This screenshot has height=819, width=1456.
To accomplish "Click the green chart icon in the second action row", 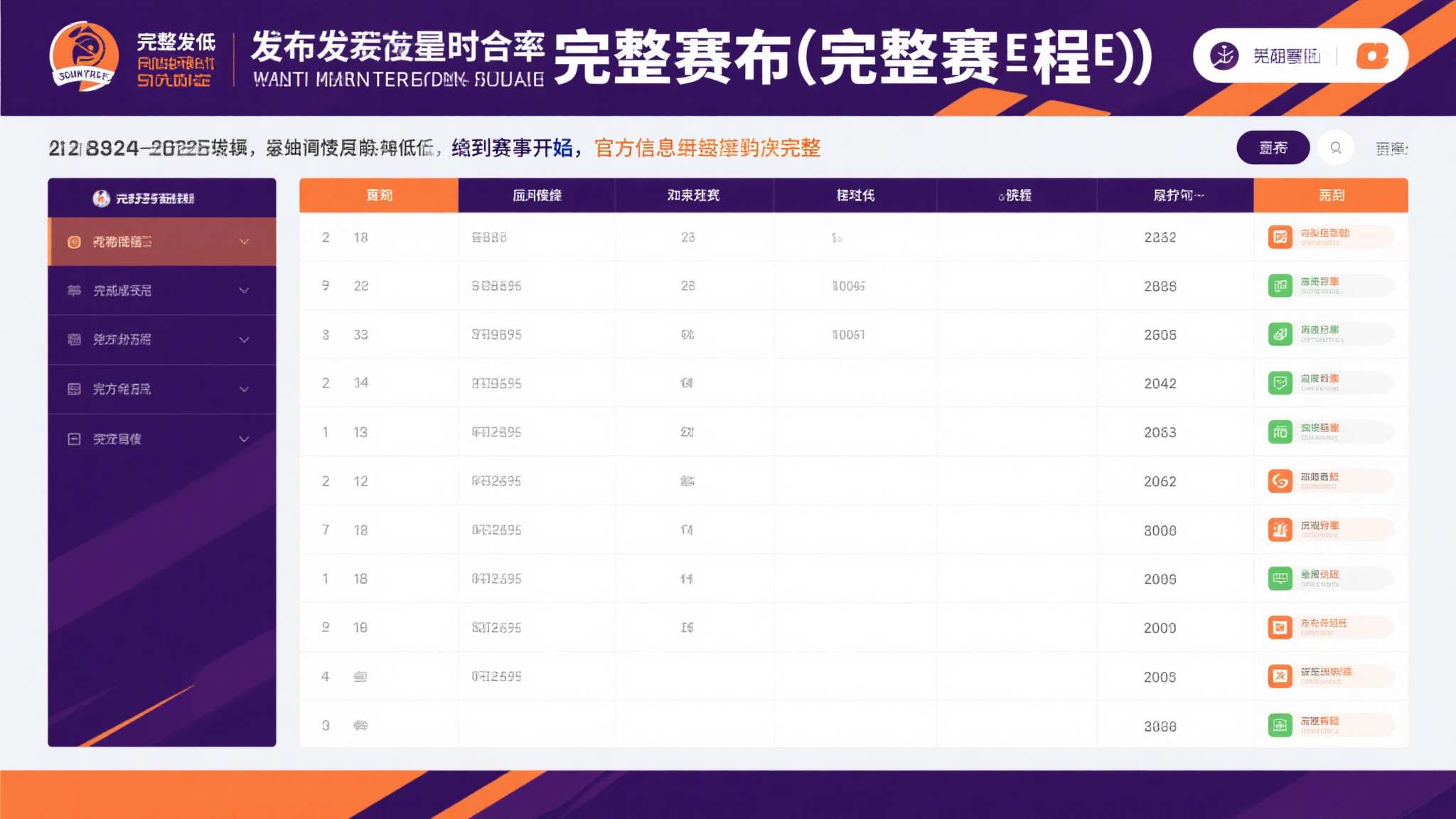I will point(1282,285).
